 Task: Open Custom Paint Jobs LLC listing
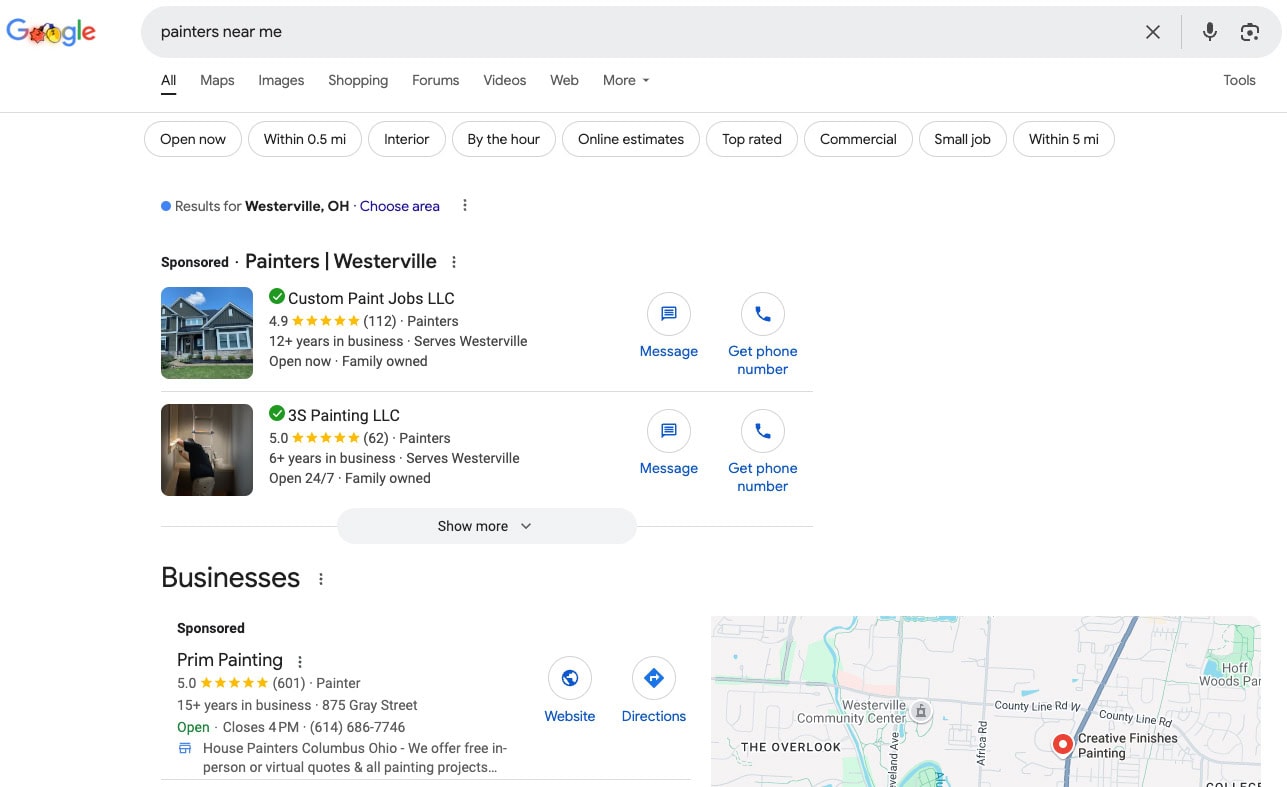(x=370, y=298)
